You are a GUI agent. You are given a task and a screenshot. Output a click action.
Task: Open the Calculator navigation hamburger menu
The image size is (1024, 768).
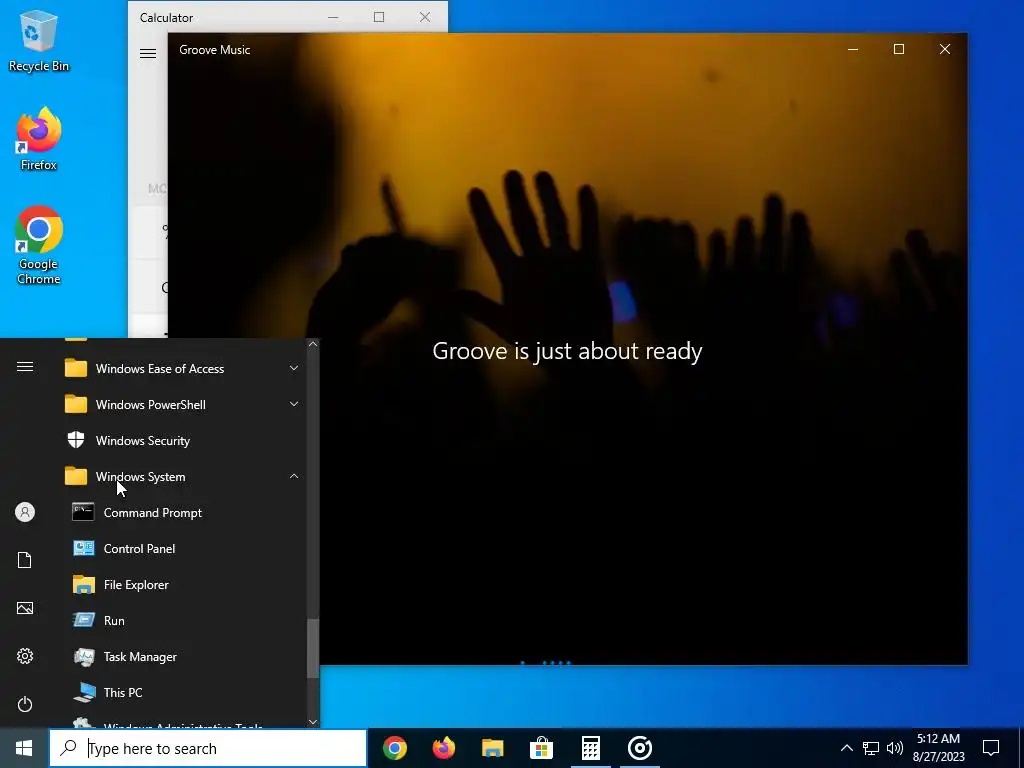point(148,54)
